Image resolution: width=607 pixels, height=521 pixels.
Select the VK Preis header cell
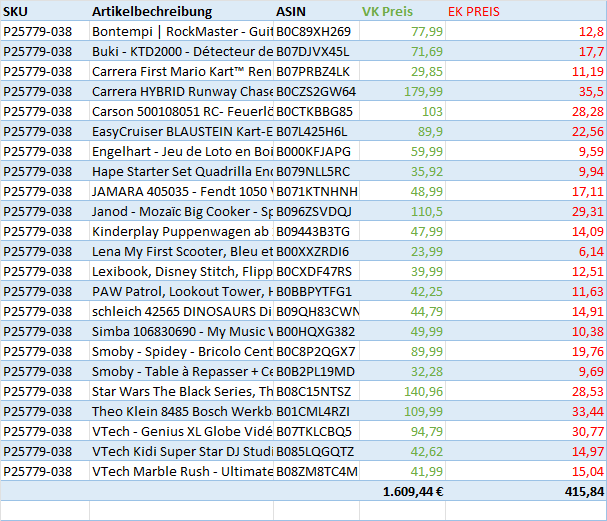pyautogui.click(x=402, y=11)
